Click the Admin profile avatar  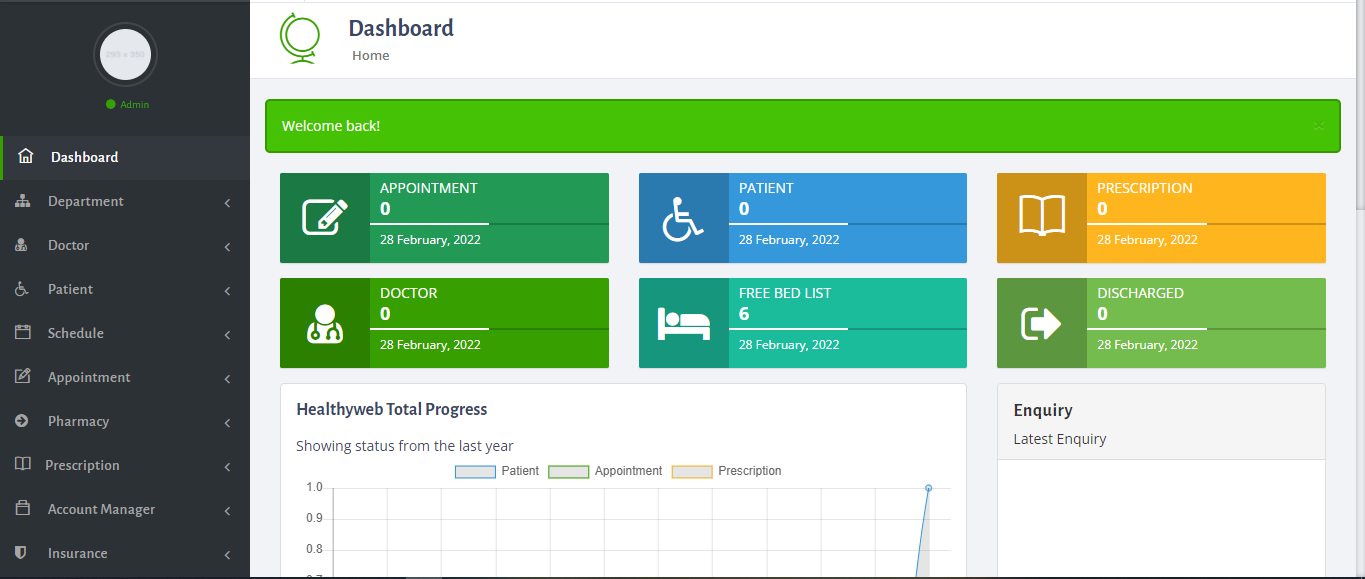pyautogui.click(x=125, y=54)
